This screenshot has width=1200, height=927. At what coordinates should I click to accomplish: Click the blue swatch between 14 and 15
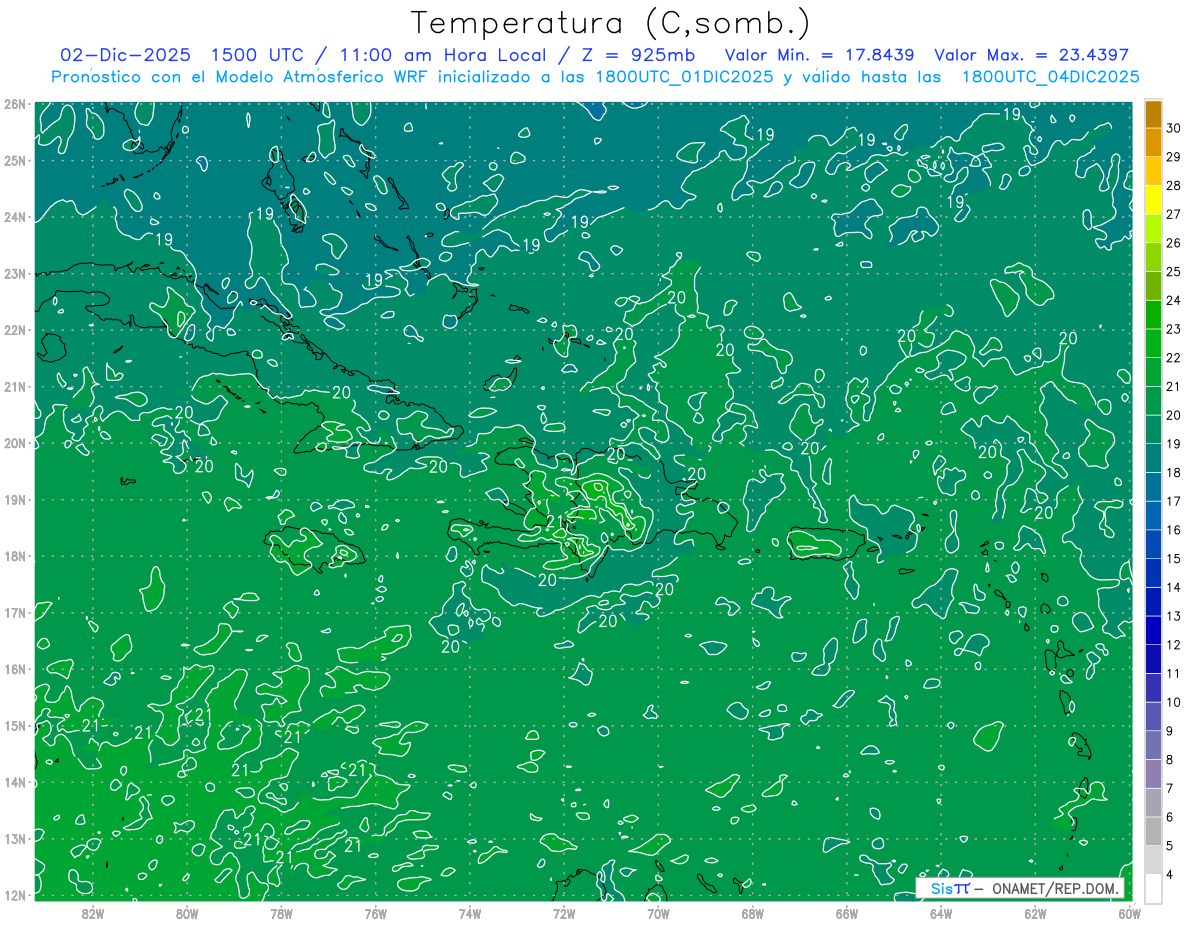(1153, 573)
